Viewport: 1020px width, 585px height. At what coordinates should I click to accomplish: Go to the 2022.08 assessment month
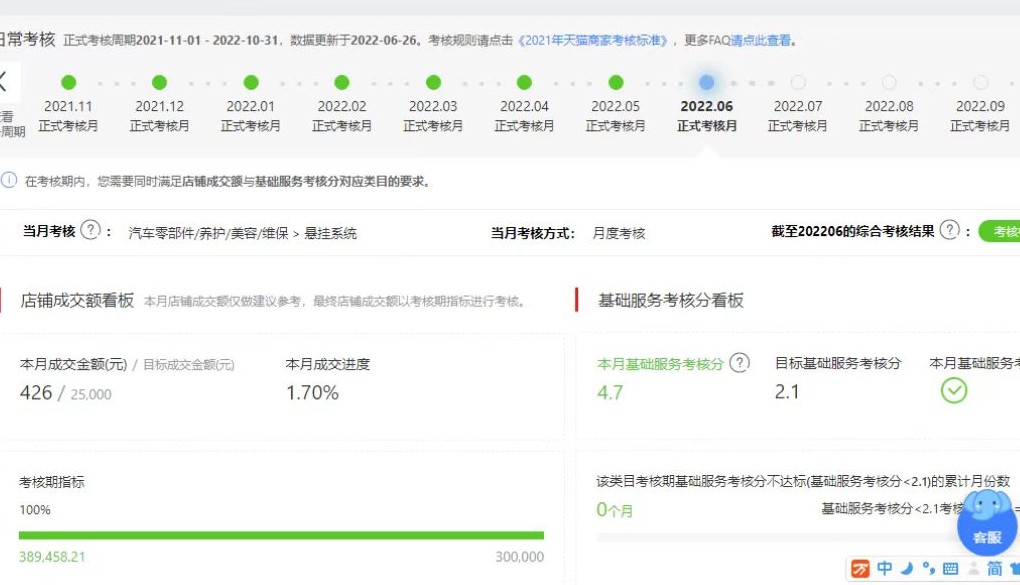coord(889,83)
